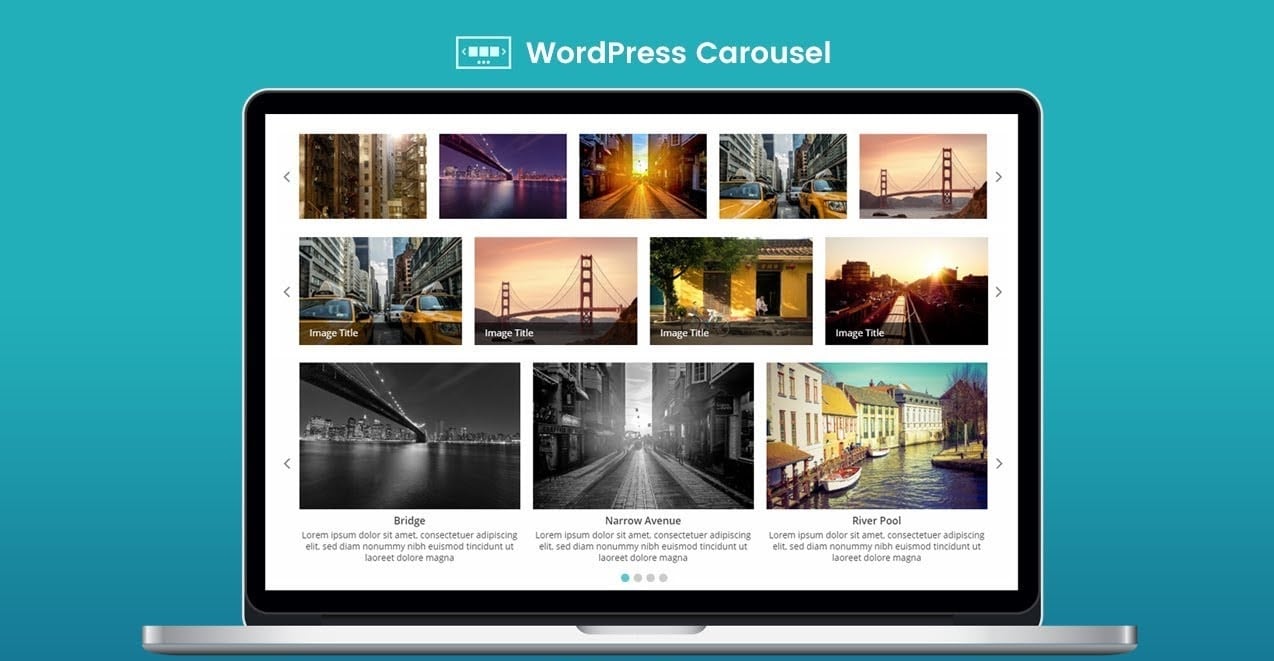
Task: Open the yellow taxis thumbnail in top row
Action: click(783, 176)
